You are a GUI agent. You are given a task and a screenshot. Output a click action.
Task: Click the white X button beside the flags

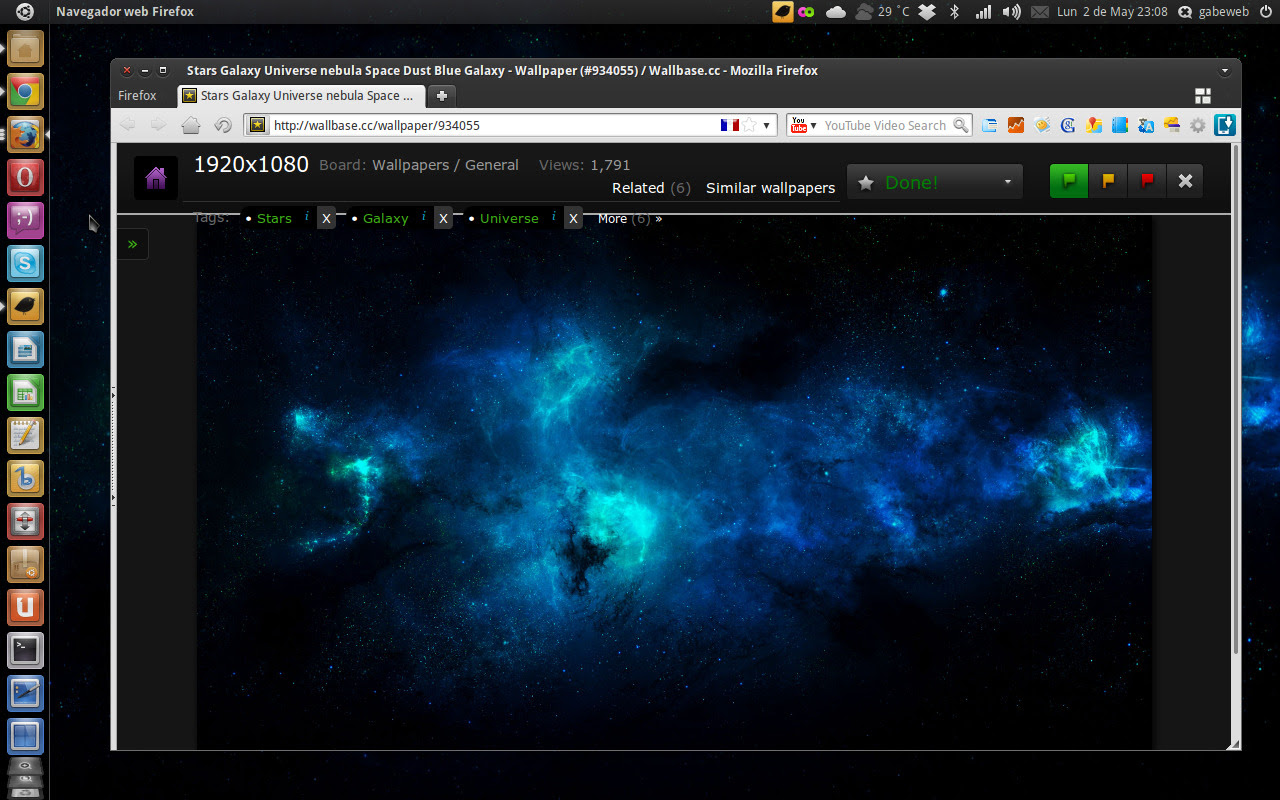[x=1185, y=181]
